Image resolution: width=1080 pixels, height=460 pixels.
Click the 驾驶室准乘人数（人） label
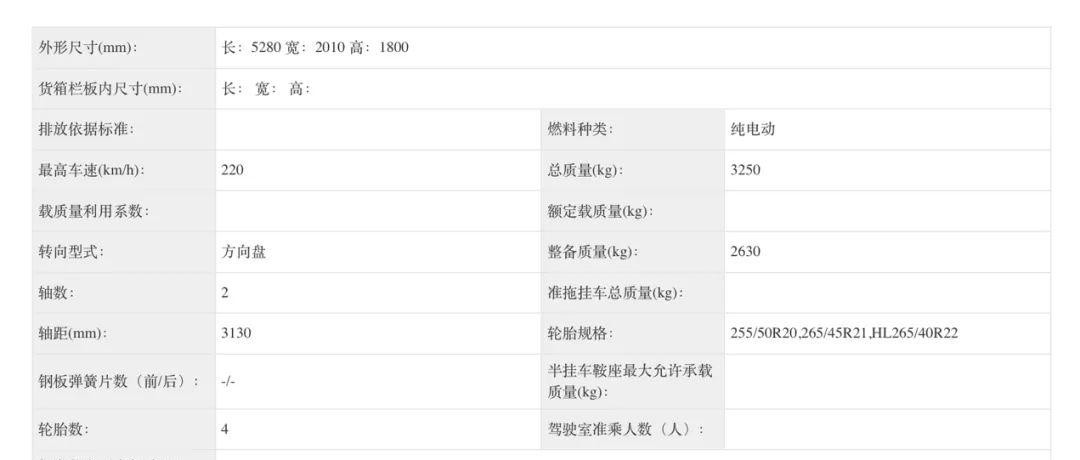tap(626, 430)
